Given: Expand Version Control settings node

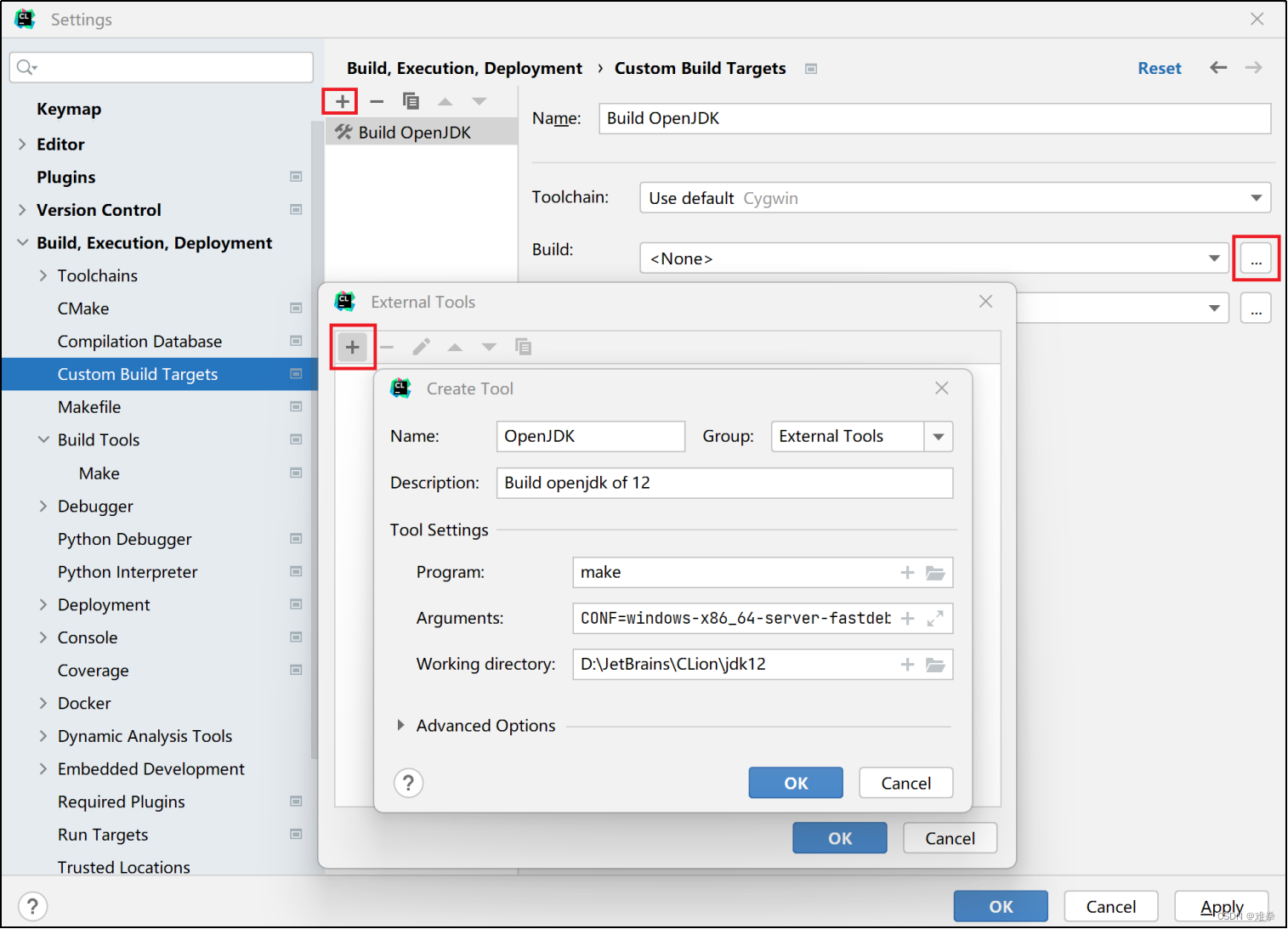Looking at the screenshot, I should (22, 210).
